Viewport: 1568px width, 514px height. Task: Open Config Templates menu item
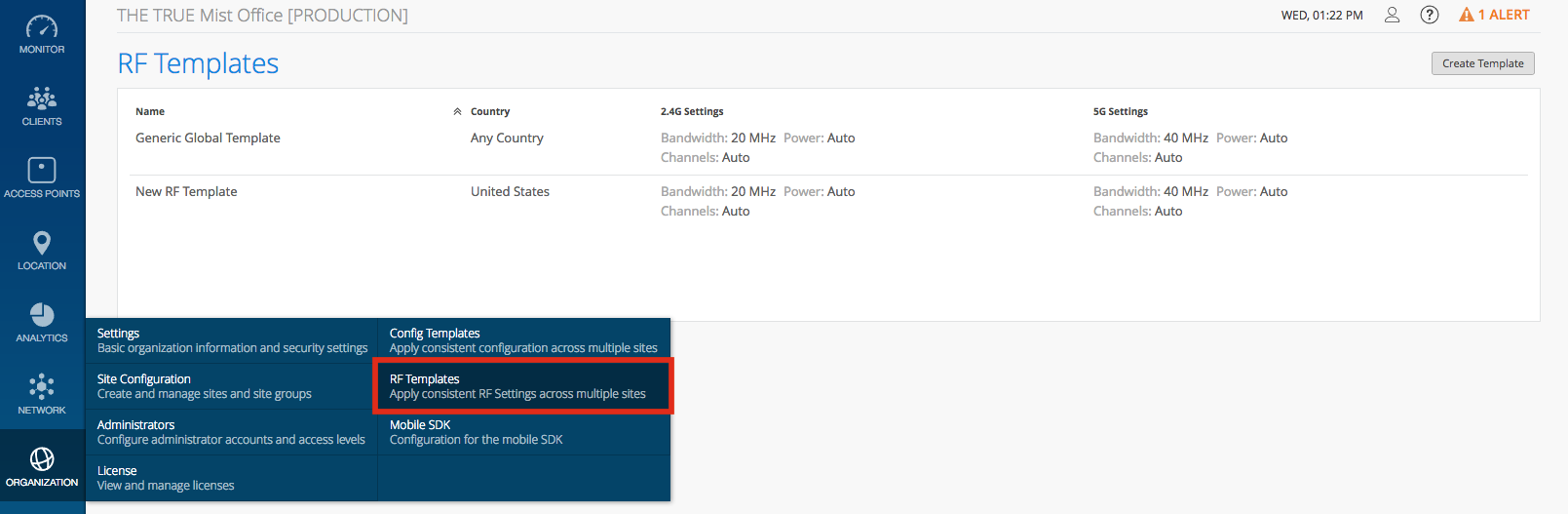click(523, 340)
